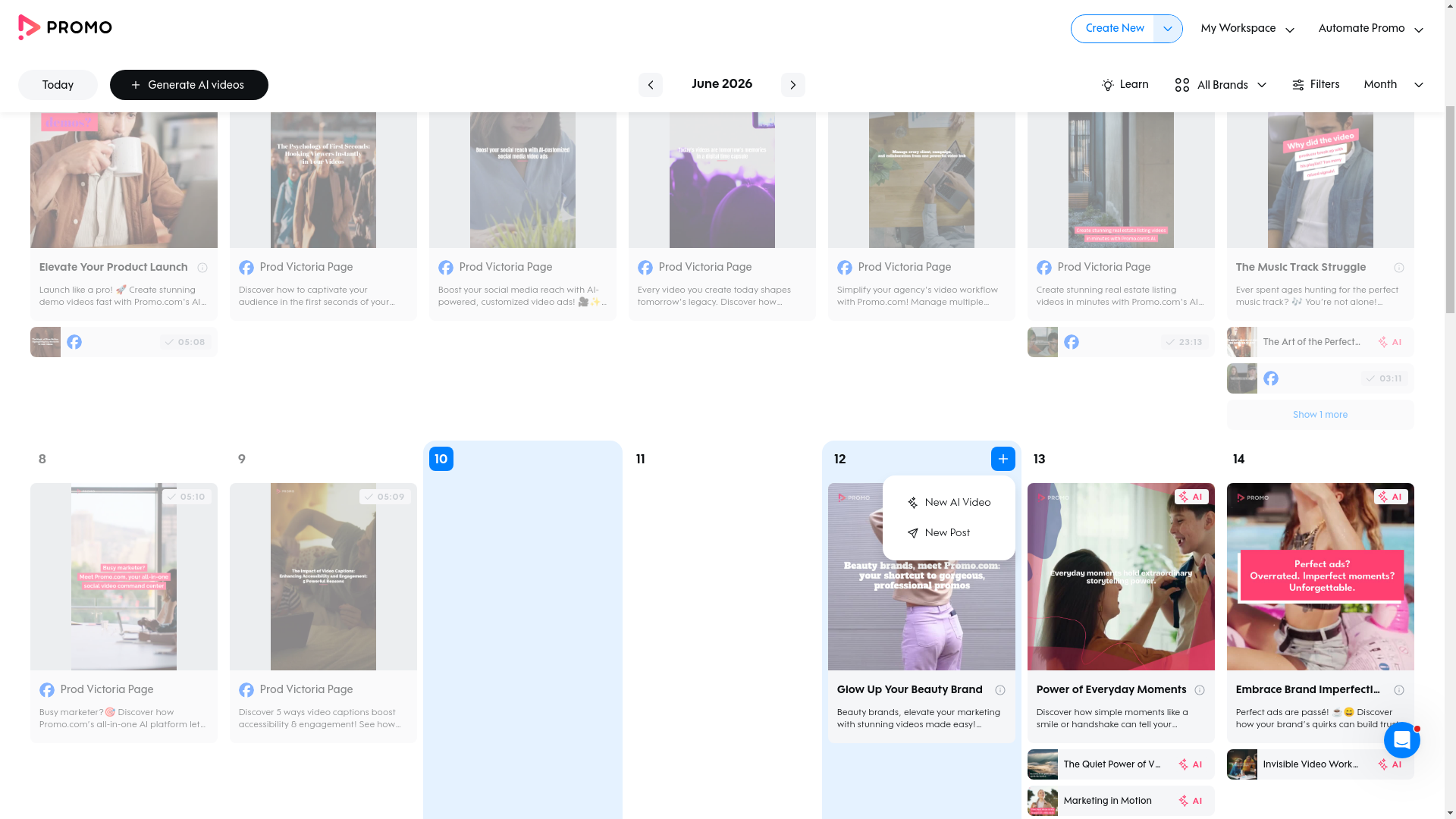Change the Month view dropdown
The image size is (1456, 819).
coord(1393,85)
